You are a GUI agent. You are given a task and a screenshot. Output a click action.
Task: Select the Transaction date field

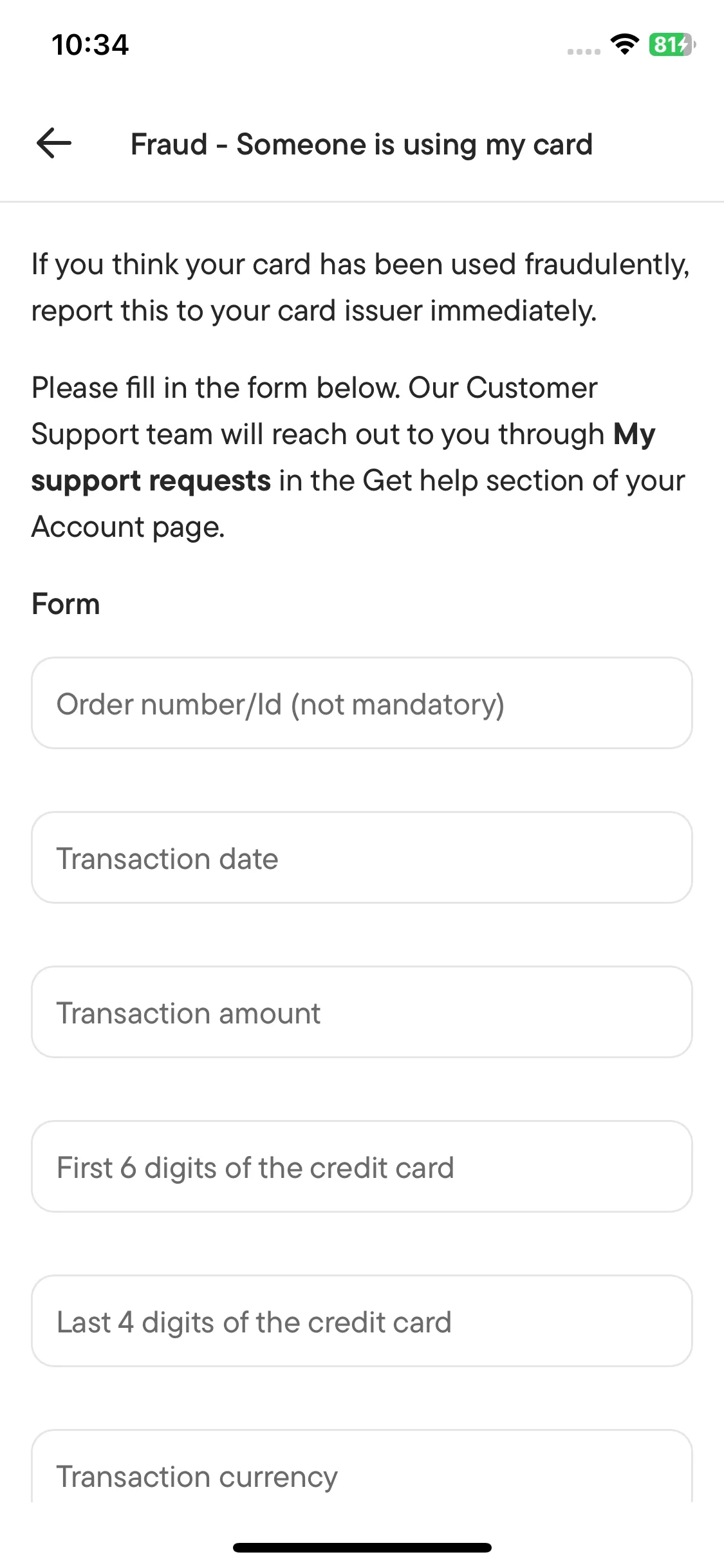[362, 857]
